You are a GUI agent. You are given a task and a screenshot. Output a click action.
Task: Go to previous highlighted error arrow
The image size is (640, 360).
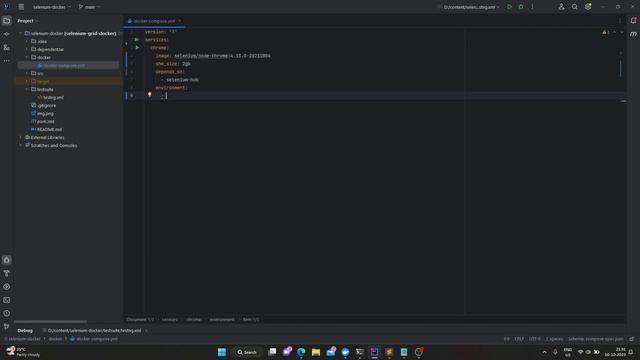tap(615, 32)
